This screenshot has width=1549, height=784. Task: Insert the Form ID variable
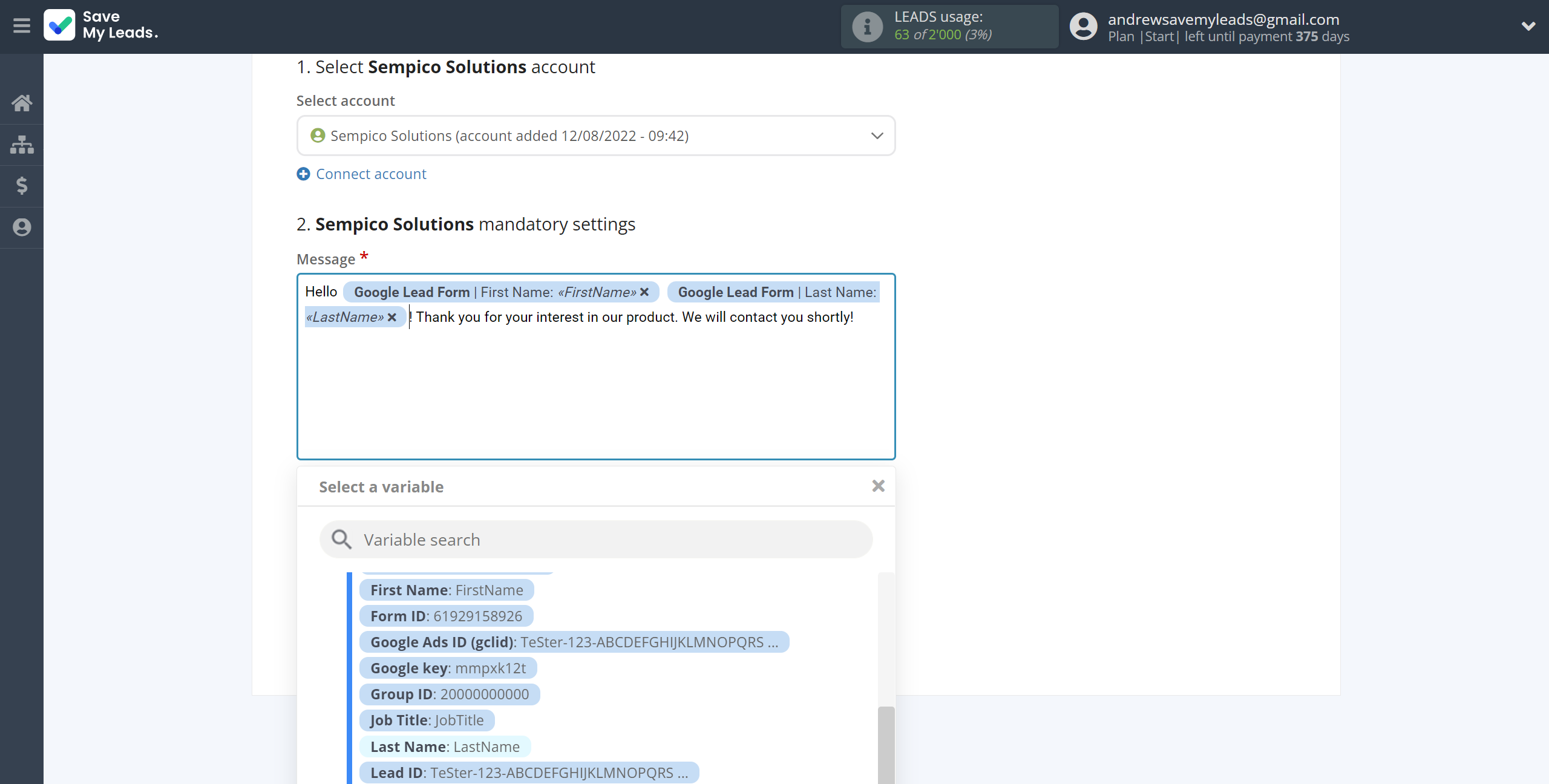[x=446, y=616]
